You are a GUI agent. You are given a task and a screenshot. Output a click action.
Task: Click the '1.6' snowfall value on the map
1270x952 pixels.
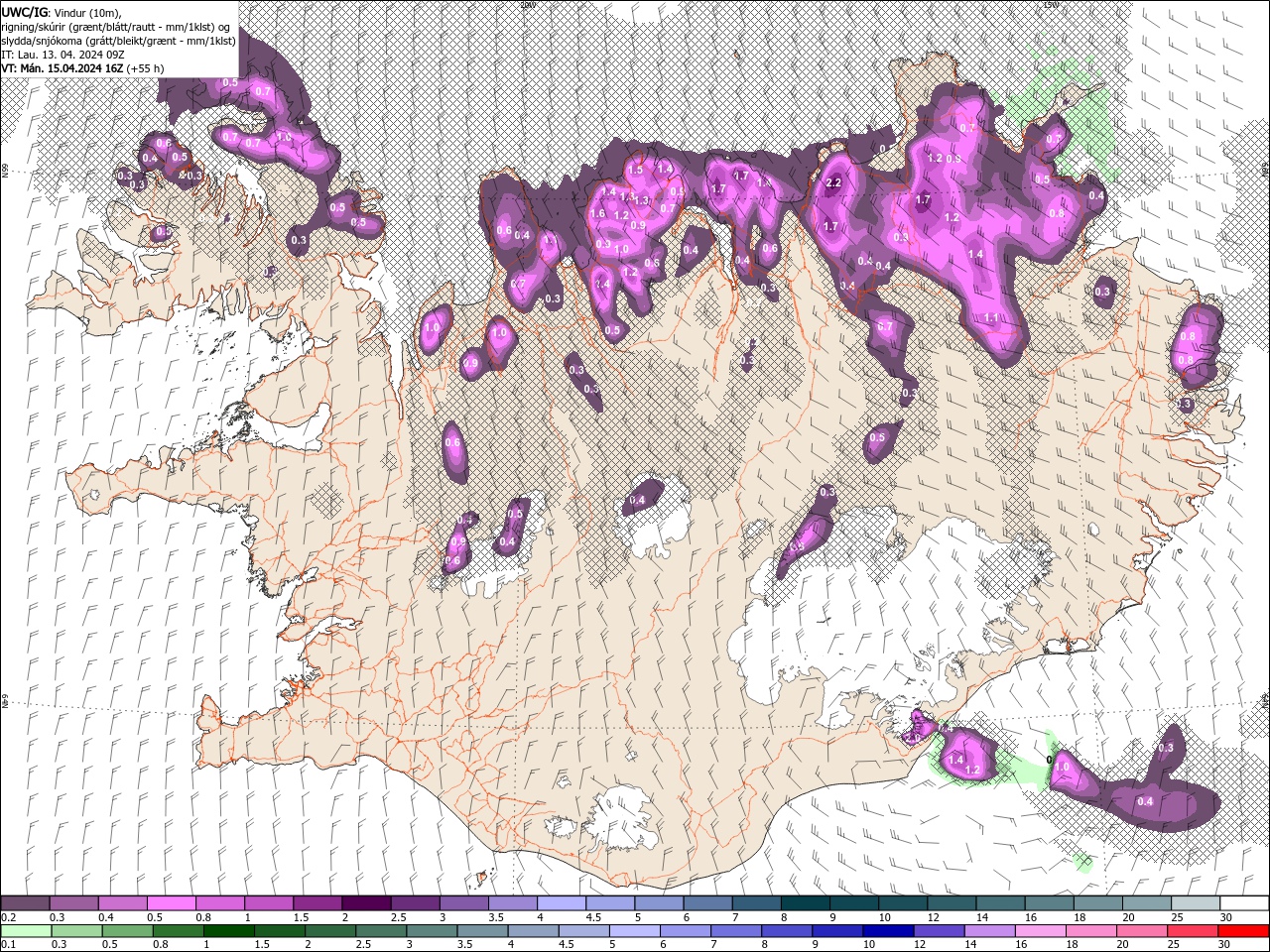pos(597,213)
